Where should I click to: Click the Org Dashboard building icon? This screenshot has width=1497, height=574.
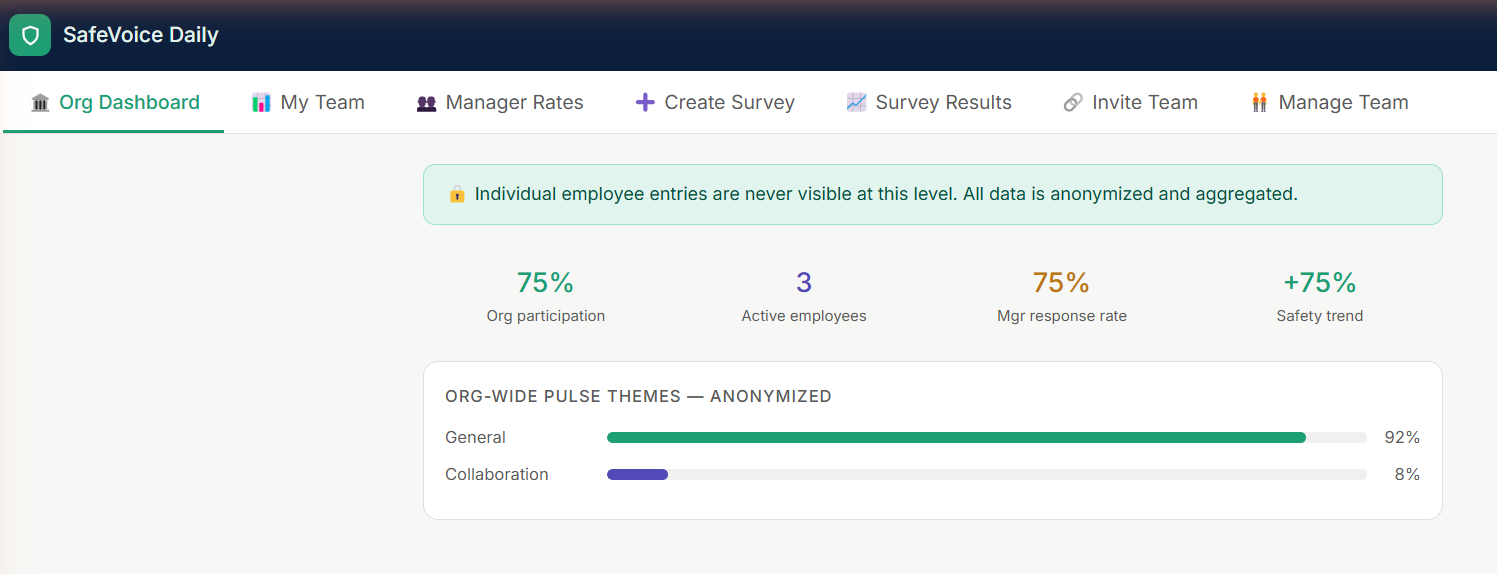(x=40, y=102)
